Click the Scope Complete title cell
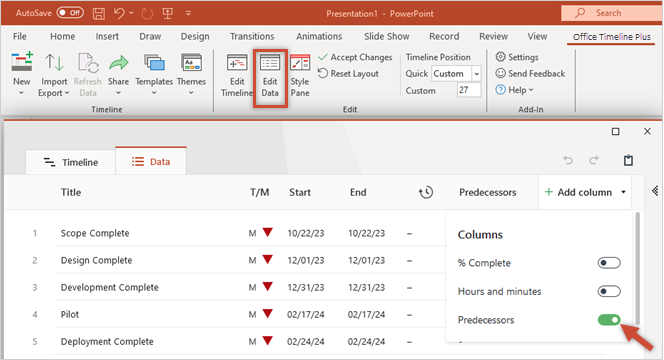 coord(95,233)
